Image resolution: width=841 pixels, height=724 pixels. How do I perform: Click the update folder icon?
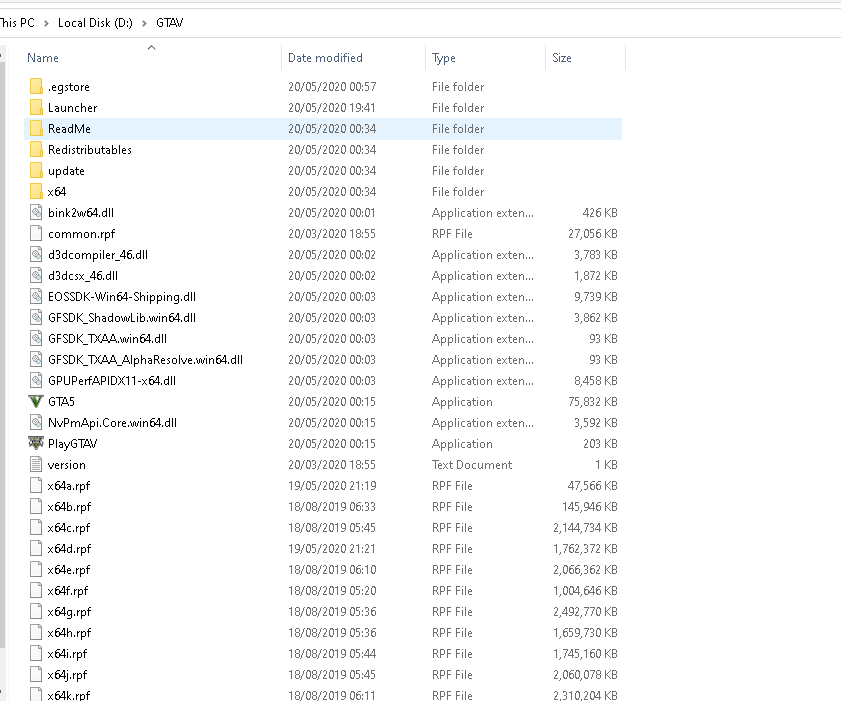pos(36,171)
